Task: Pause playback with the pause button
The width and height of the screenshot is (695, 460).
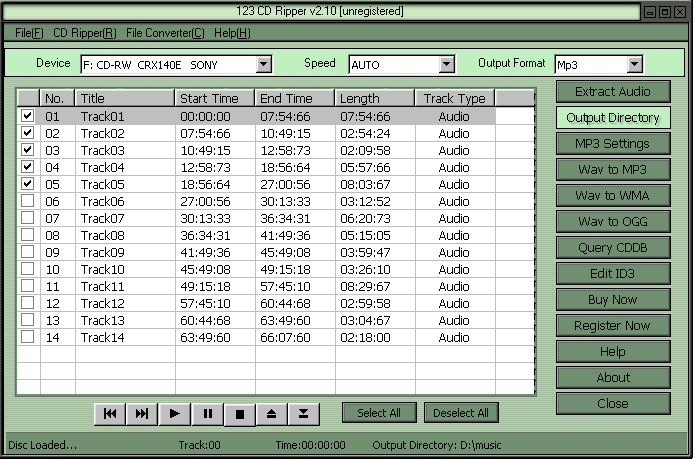Action: (207, 414)
